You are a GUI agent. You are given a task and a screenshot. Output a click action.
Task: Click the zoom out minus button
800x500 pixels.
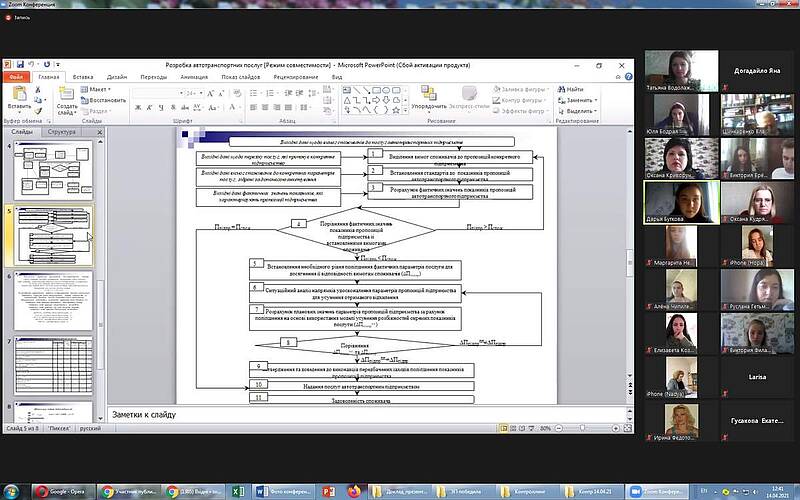point(558,428)
